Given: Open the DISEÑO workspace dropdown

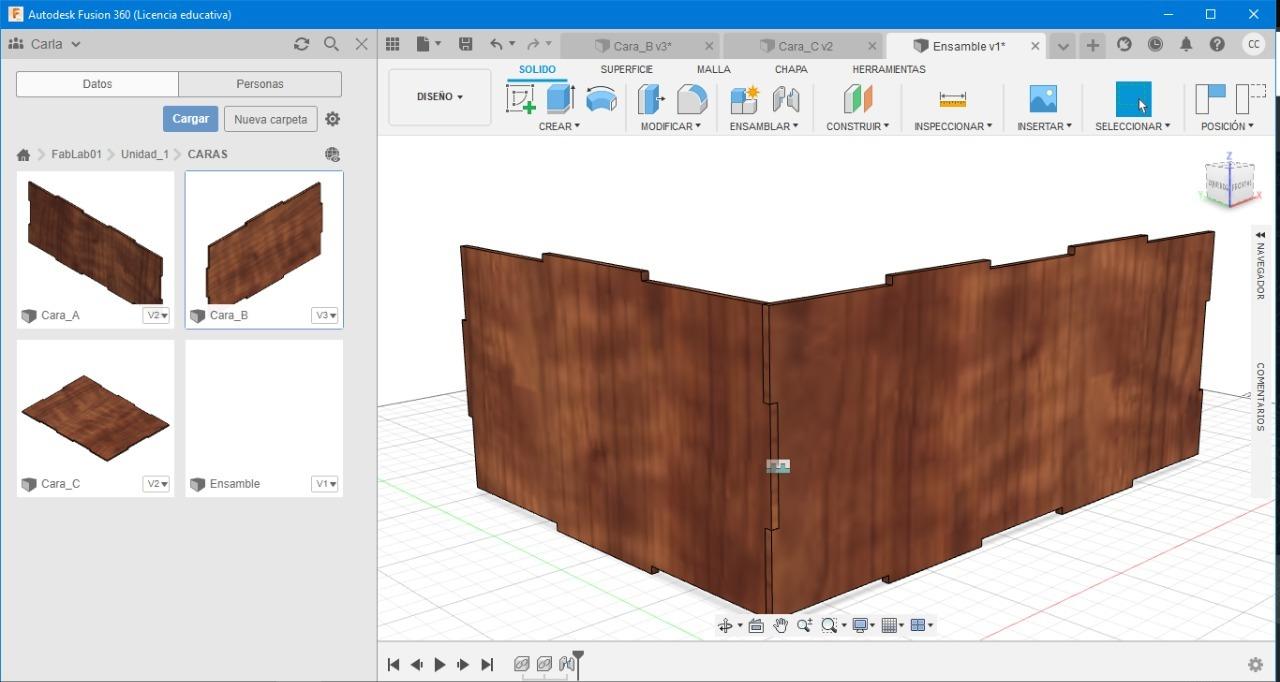Looking at the screenshot, I should click(440, 97).
